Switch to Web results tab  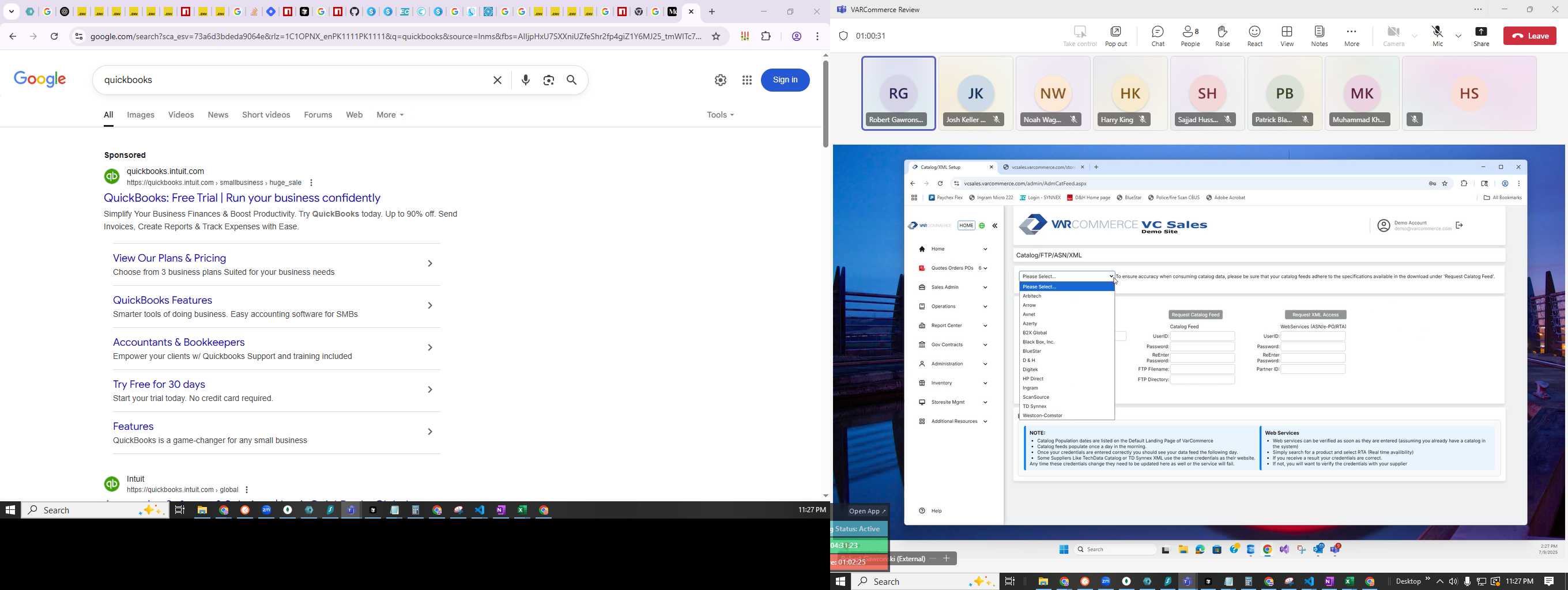pos(355,115)
